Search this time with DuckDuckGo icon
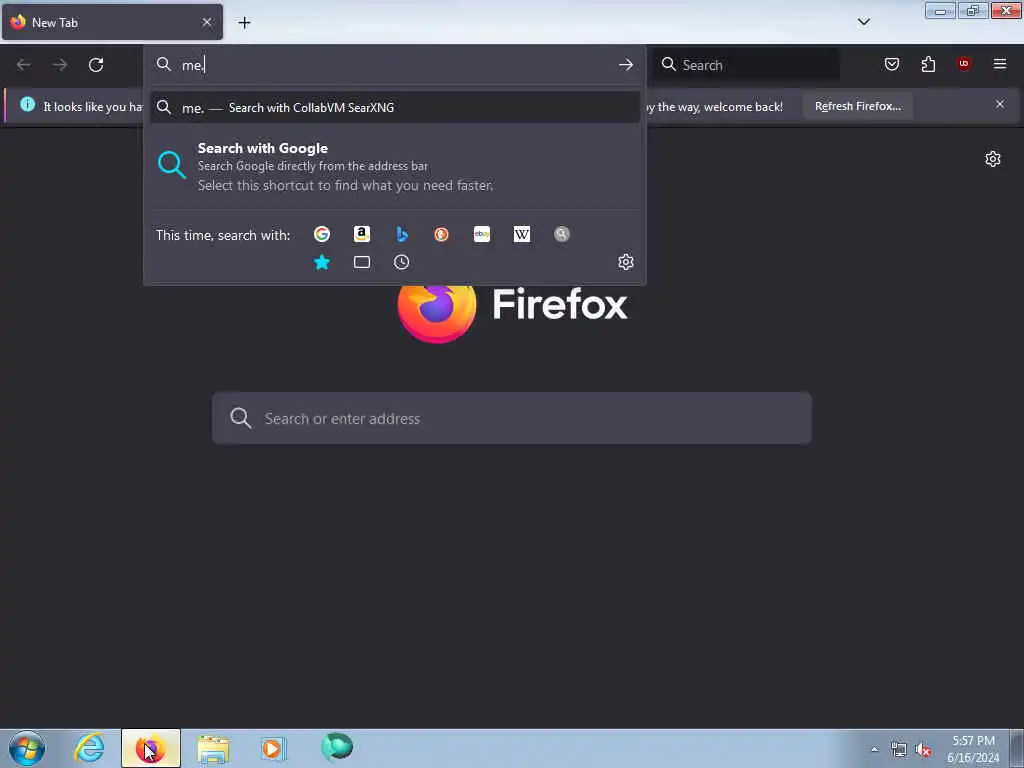1024x768 pixels. coord(441,234)
